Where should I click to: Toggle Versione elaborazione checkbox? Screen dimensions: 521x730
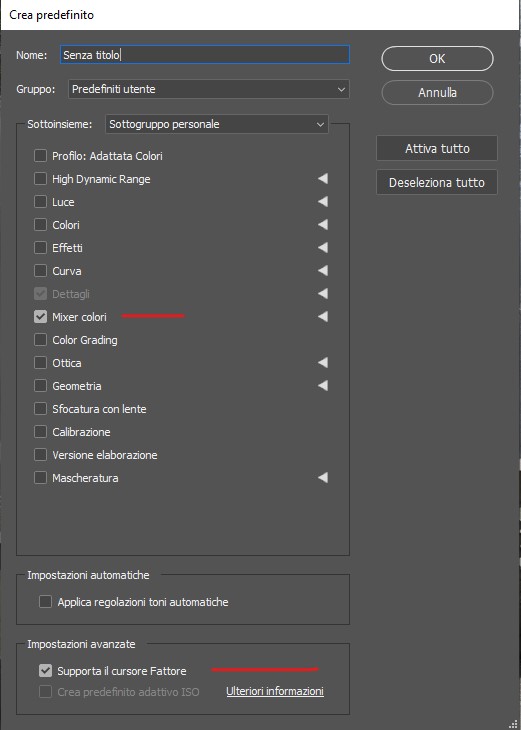click(x=41, y=454)
